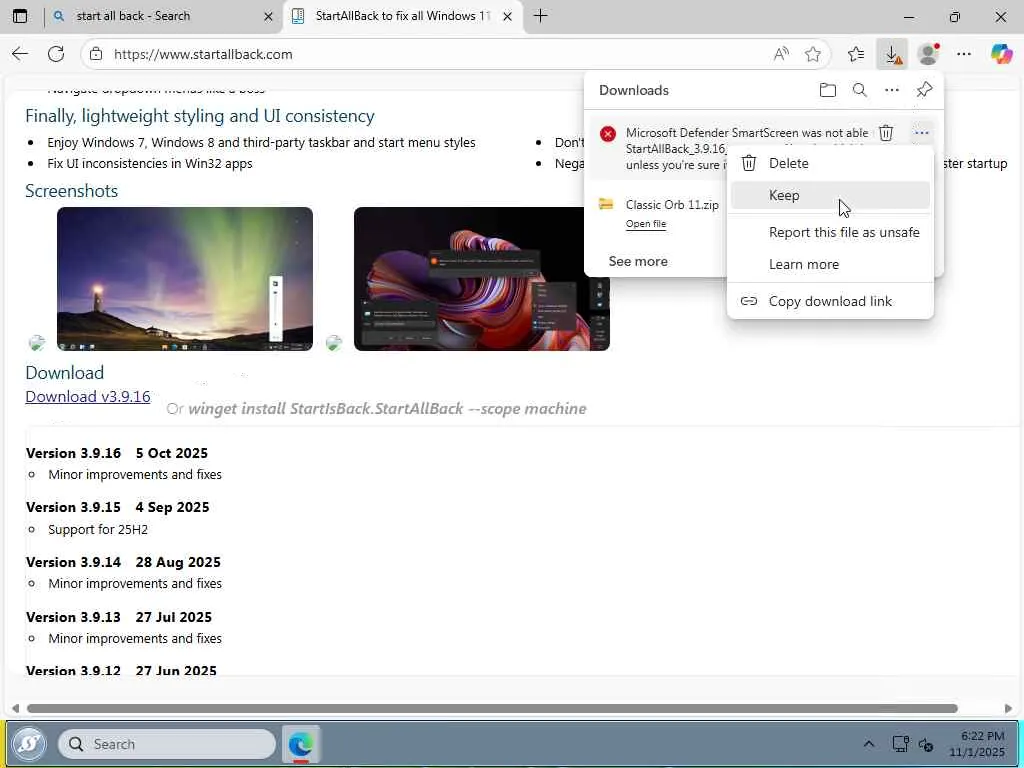
Task: Click the Classic Orb 11.zip file icon
Action: coord(606,204)
